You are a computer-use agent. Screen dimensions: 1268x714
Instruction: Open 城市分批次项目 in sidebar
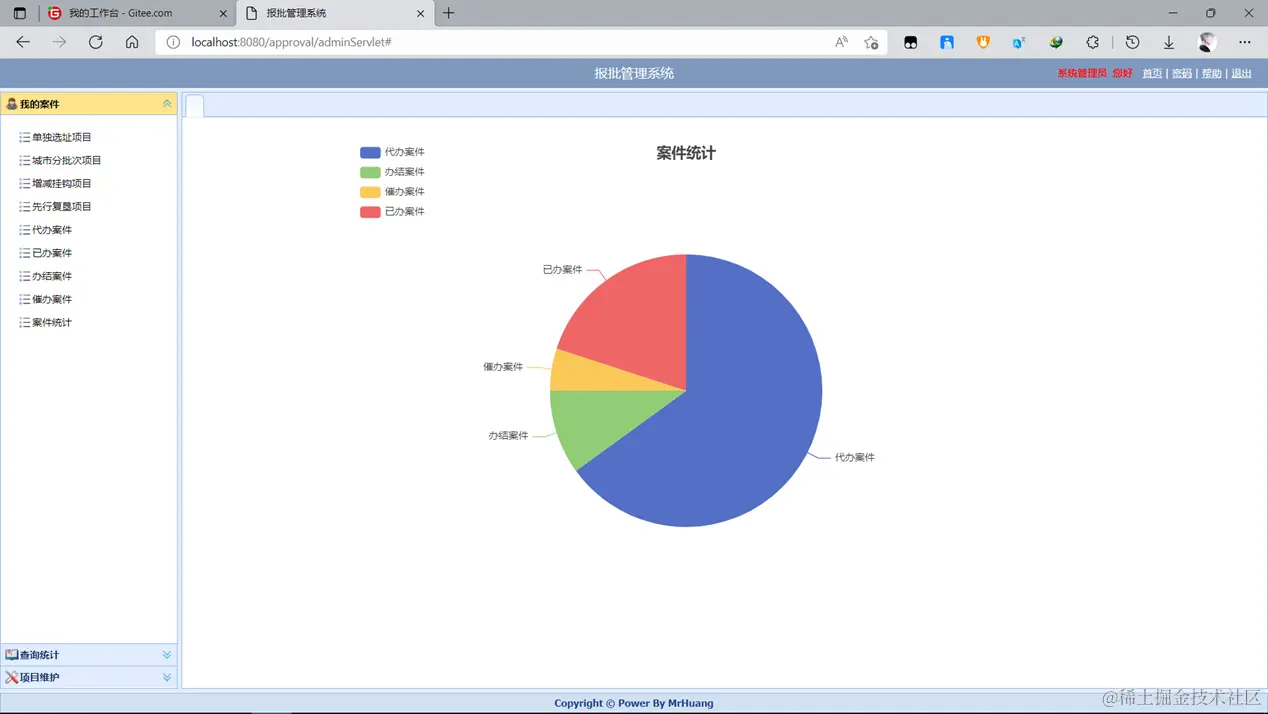click(67, 160)
